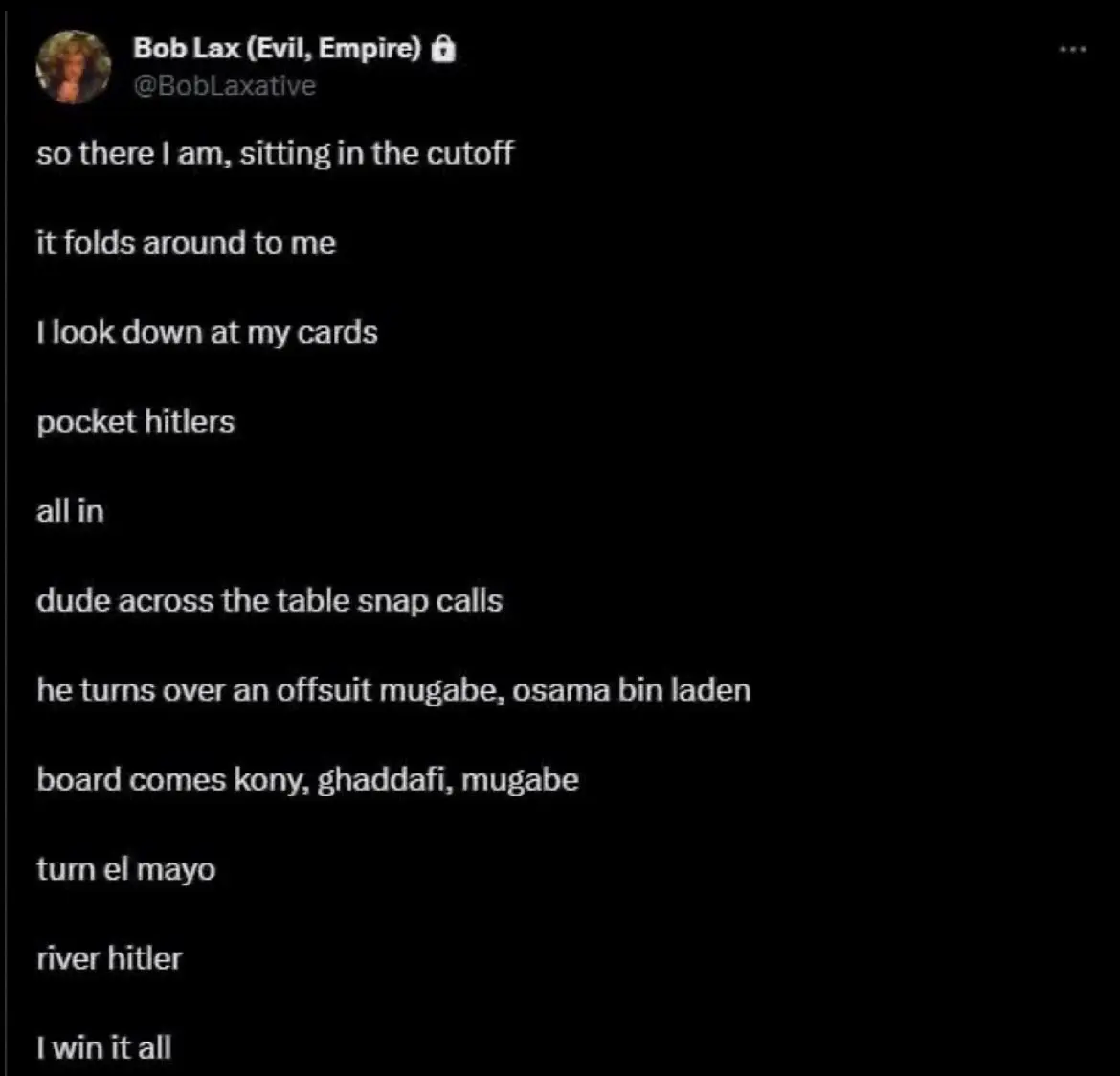Click the word 'offsuit' in the tweet

(325, 690)
